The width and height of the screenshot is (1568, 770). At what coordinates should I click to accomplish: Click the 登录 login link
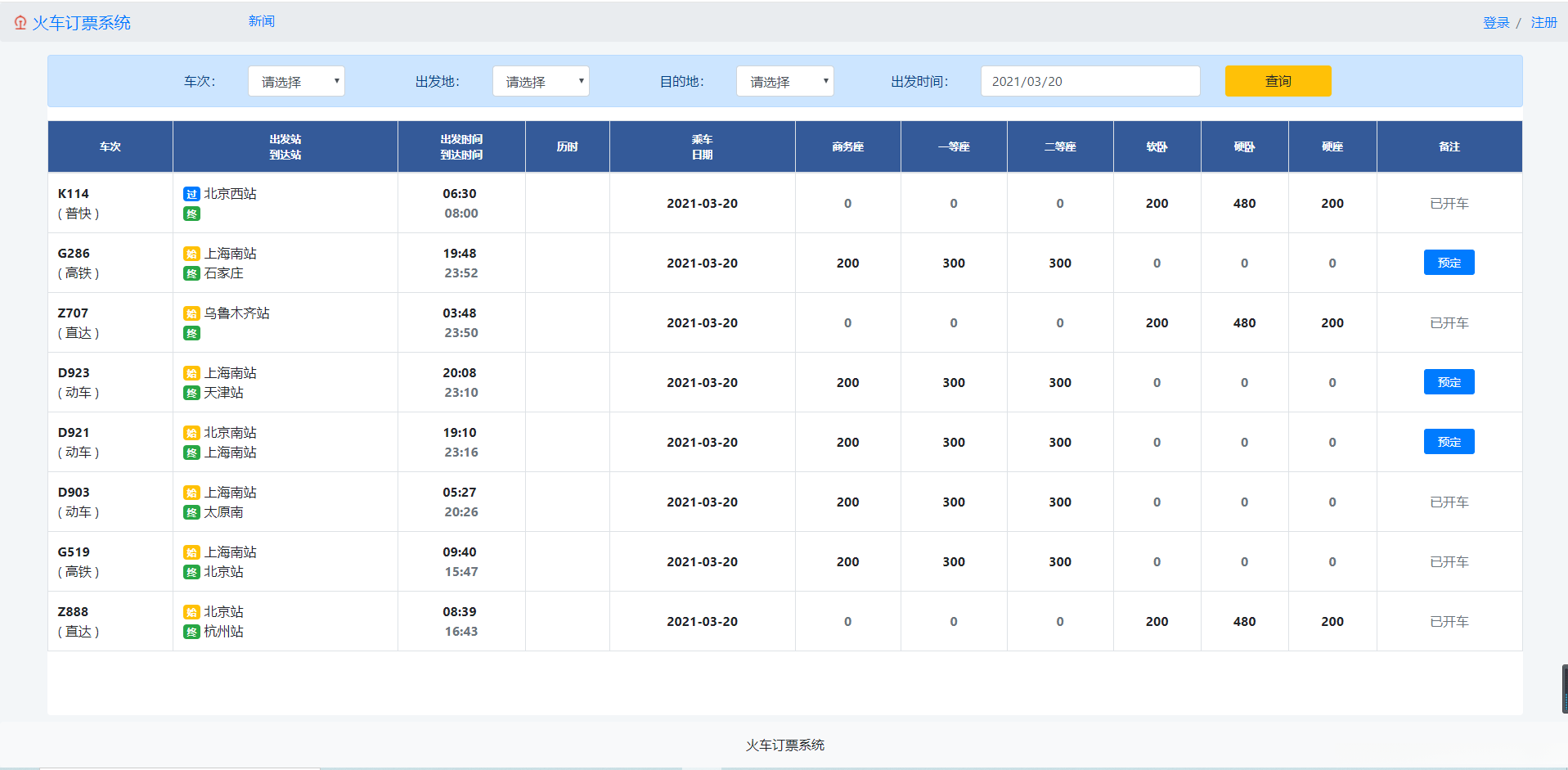pyautogui.click(x=1496, y=23)
